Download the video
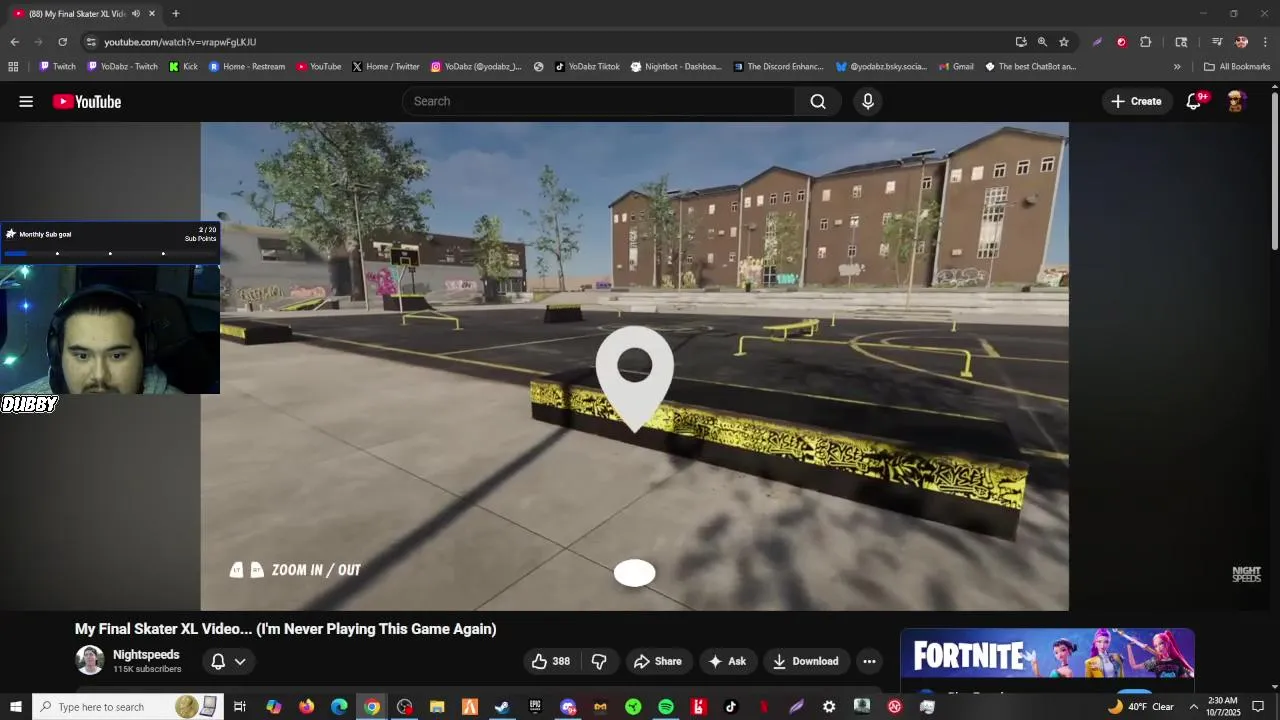Screen dimensions: 1280x720 pos(805,661)
